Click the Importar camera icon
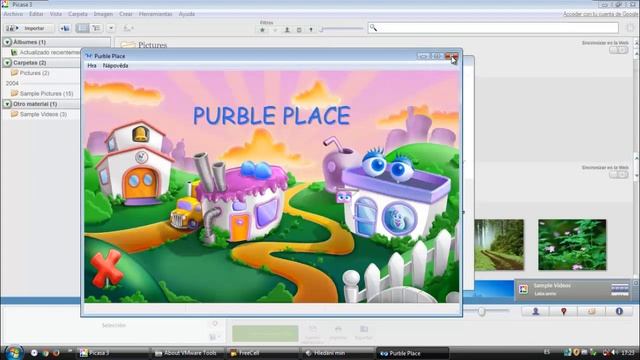The width and height of the screenshot is (640, 360). 12,28
